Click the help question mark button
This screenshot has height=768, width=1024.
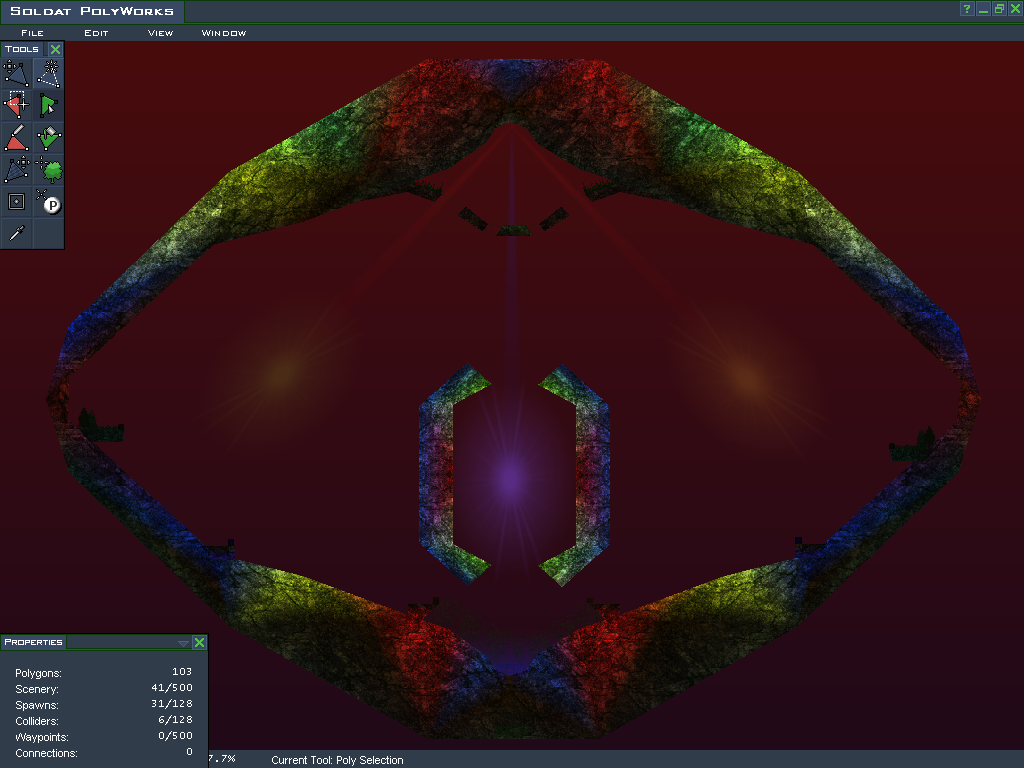967,9
